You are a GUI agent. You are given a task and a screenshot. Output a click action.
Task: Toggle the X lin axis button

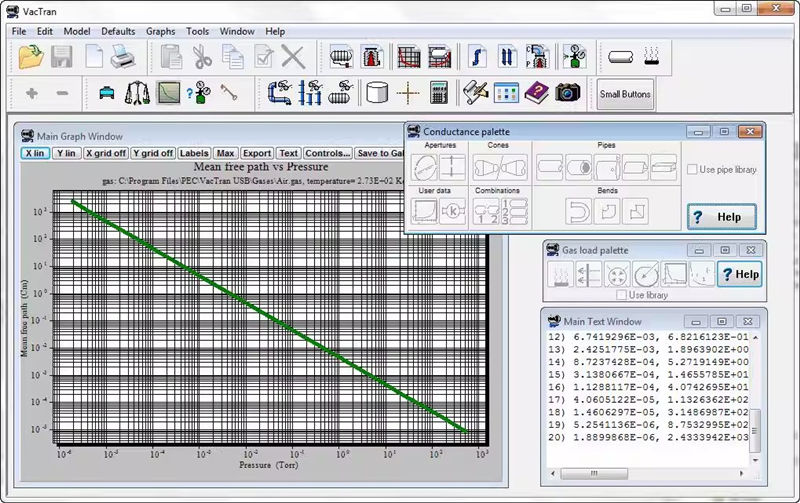pos(35,153)
